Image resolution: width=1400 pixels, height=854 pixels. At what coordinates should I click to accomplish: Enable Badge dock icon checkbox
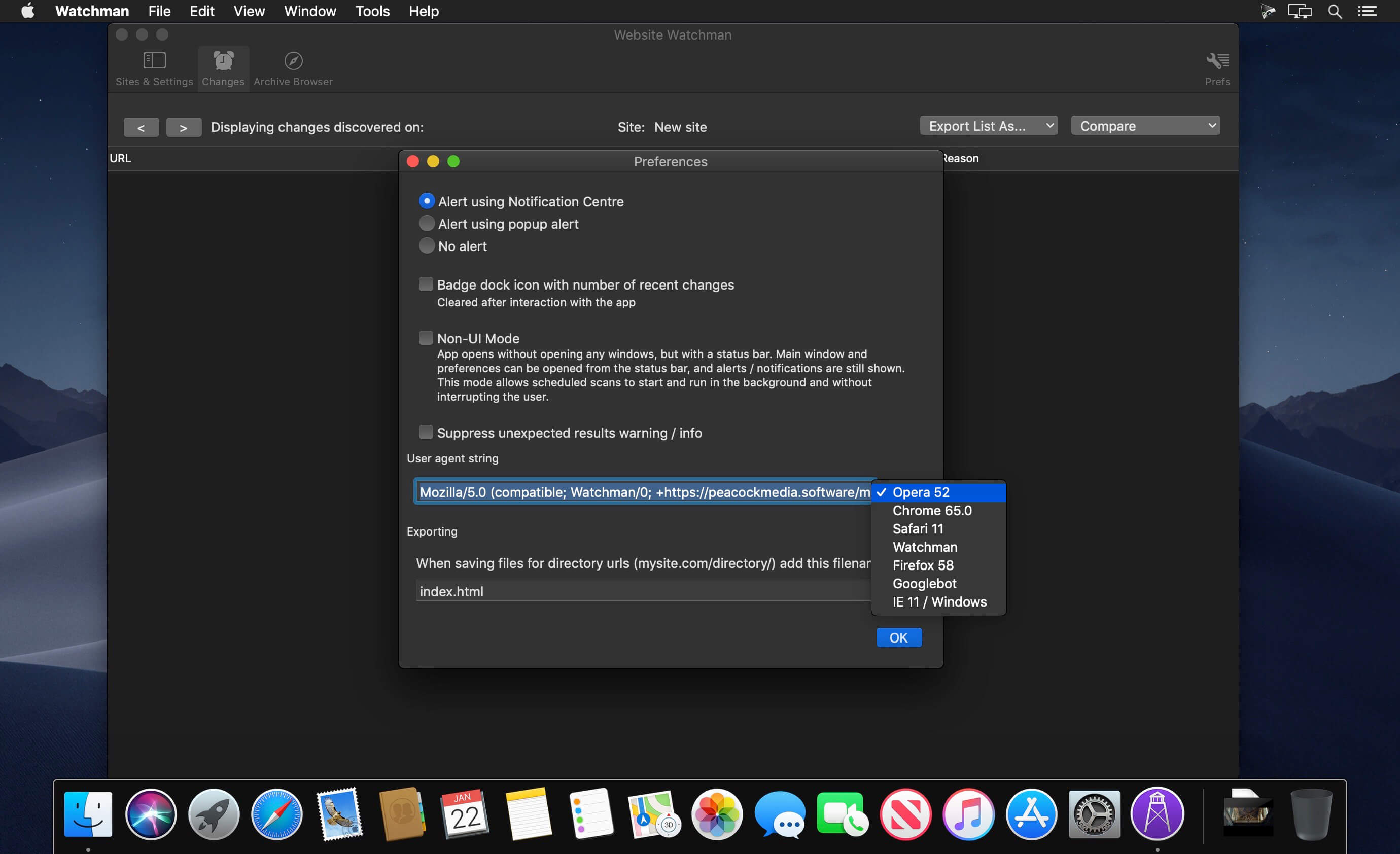click(x=426, y=284)
